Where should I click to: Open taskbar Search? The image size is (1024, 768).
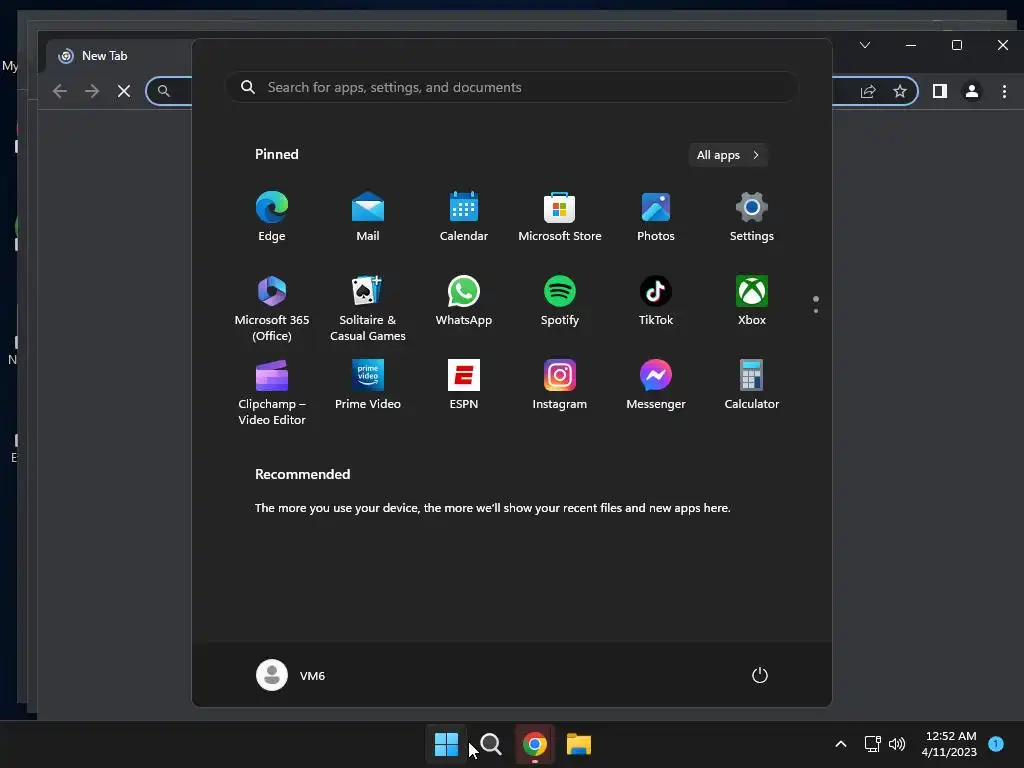[x=490, y=744]
